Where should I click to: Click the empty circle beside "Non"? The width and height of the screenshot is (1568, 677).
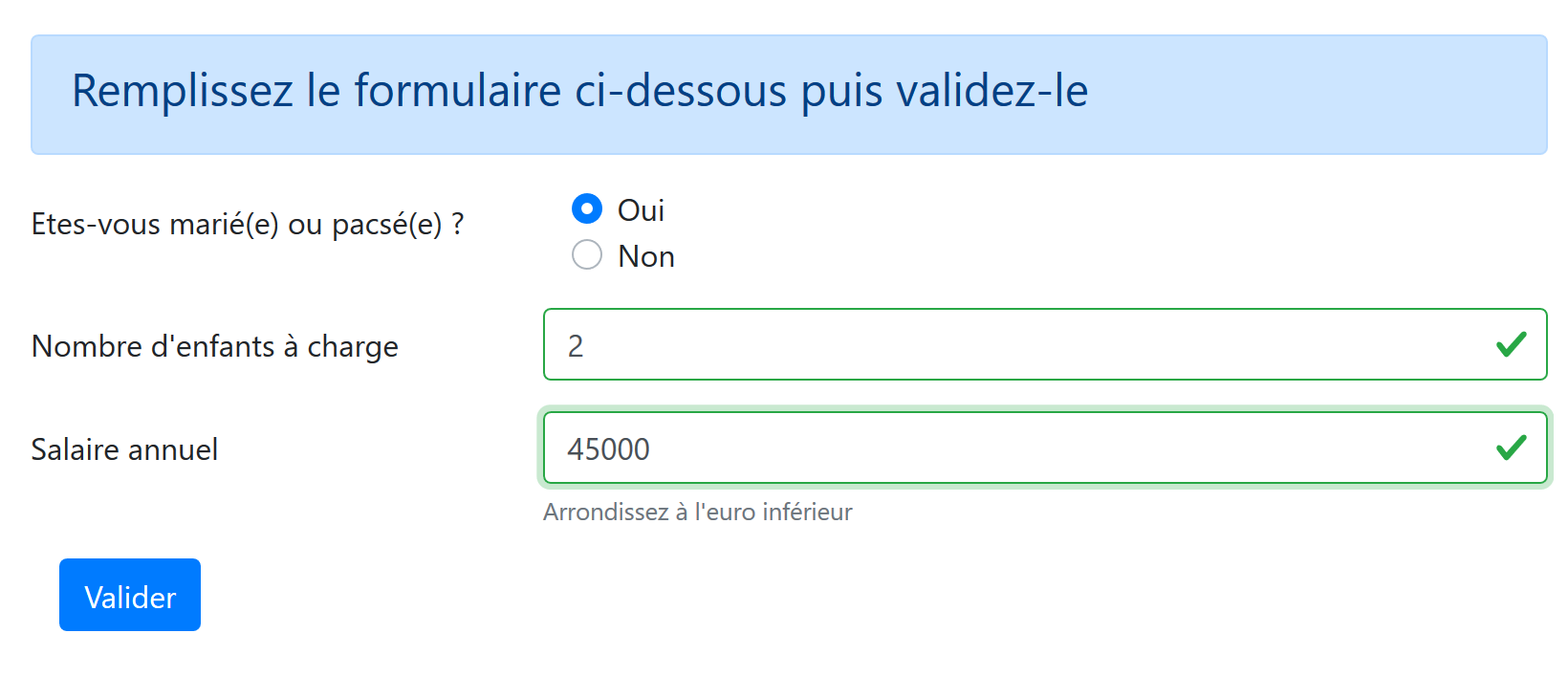[x=586, y=254]
